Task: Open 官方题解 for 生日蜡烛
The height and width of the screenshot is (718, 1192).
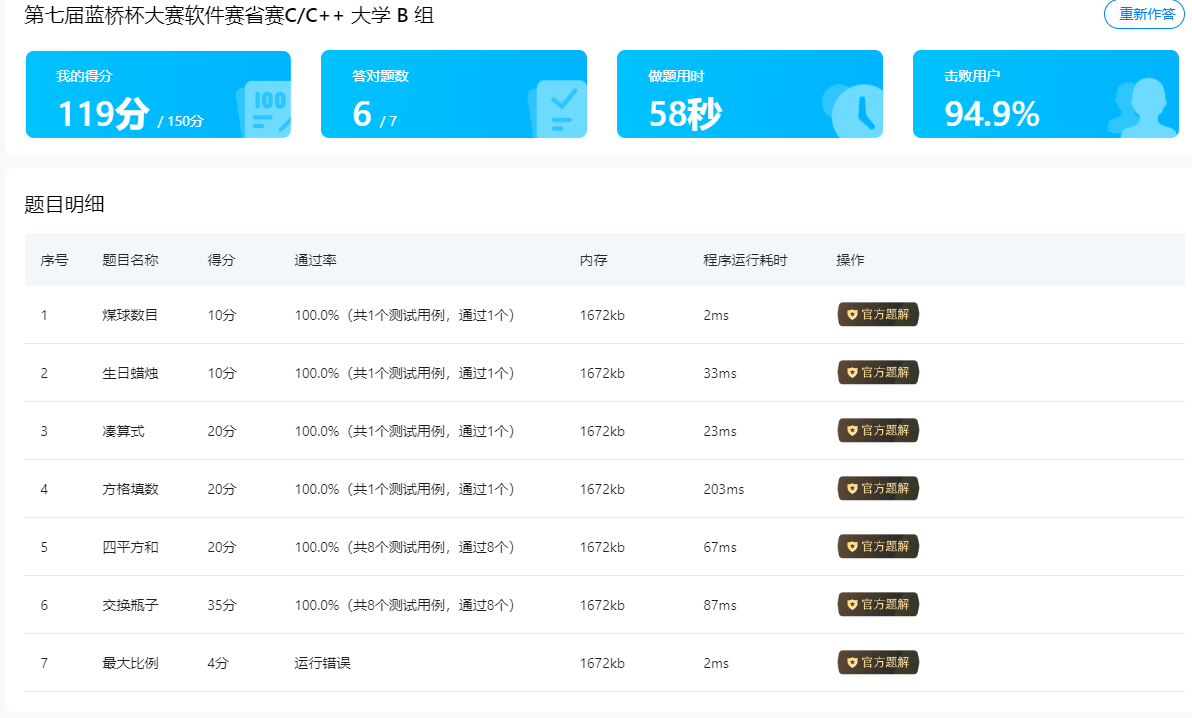Action: click(x=878, y=372)
